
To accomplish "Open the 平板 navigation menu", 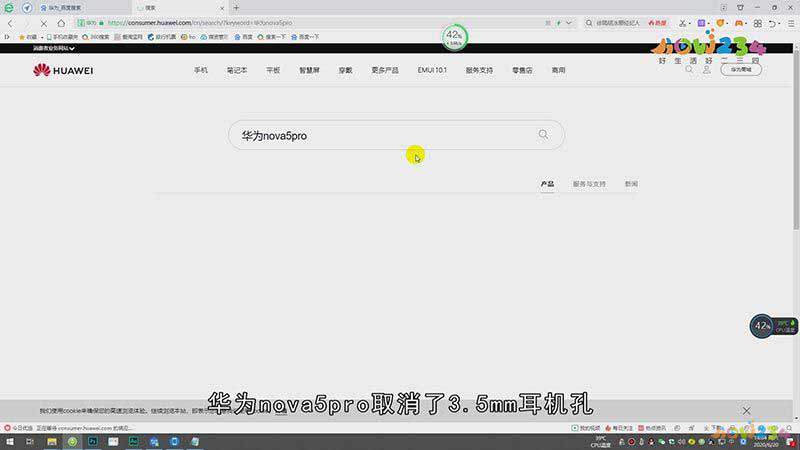I will [x=273, y=70].
